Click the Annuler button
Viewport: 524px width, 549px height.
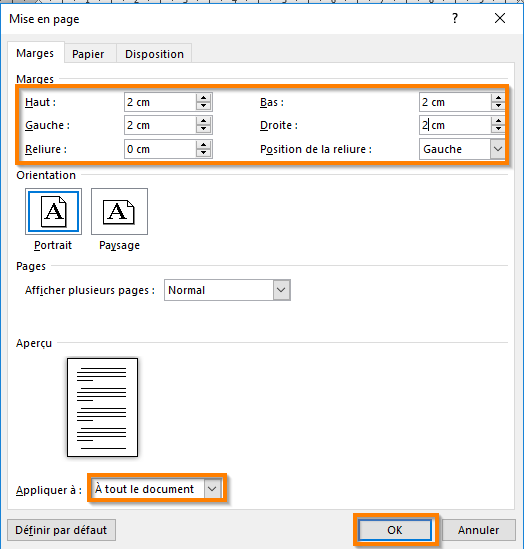pos(478,530)
